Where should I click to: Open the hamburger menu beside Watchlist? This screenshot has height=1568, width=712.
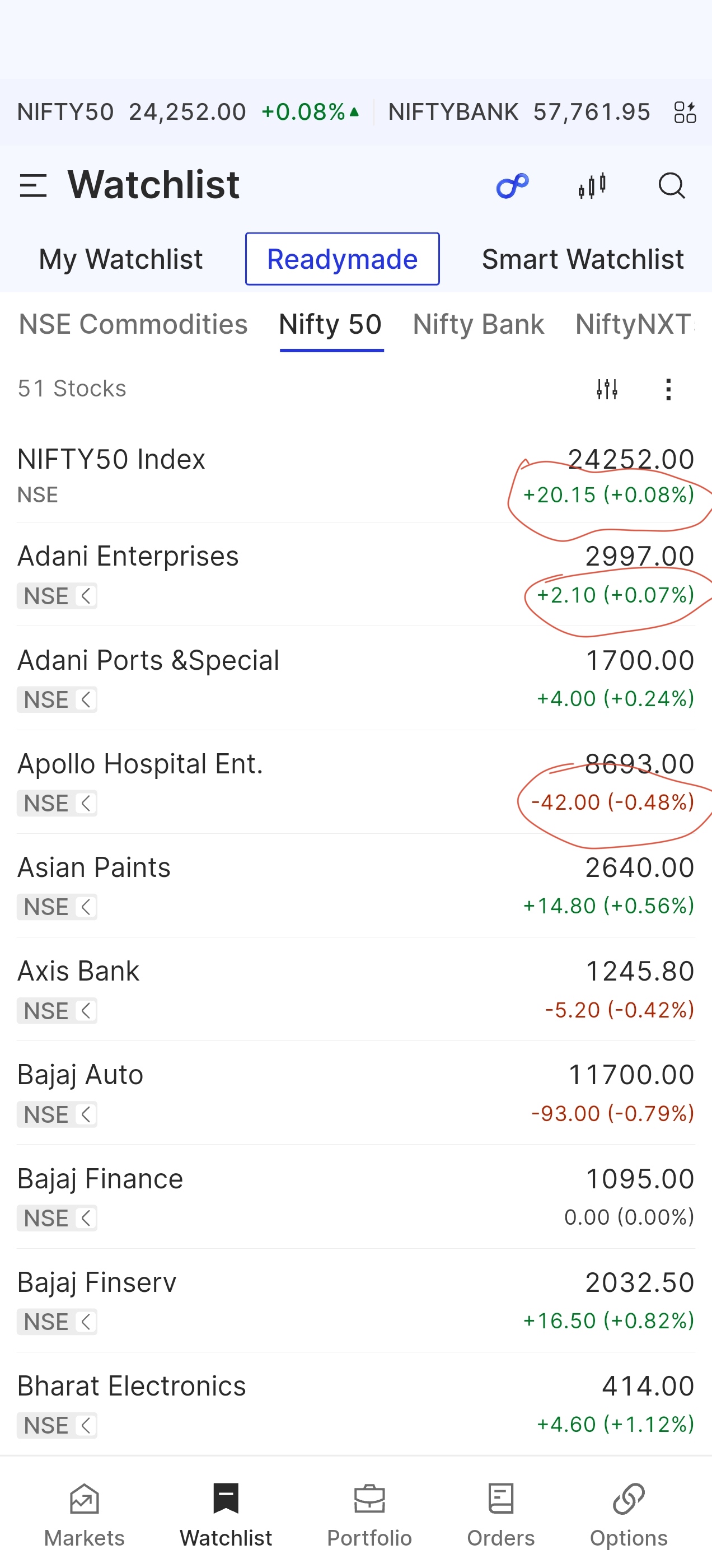click(x=33, y=186)
